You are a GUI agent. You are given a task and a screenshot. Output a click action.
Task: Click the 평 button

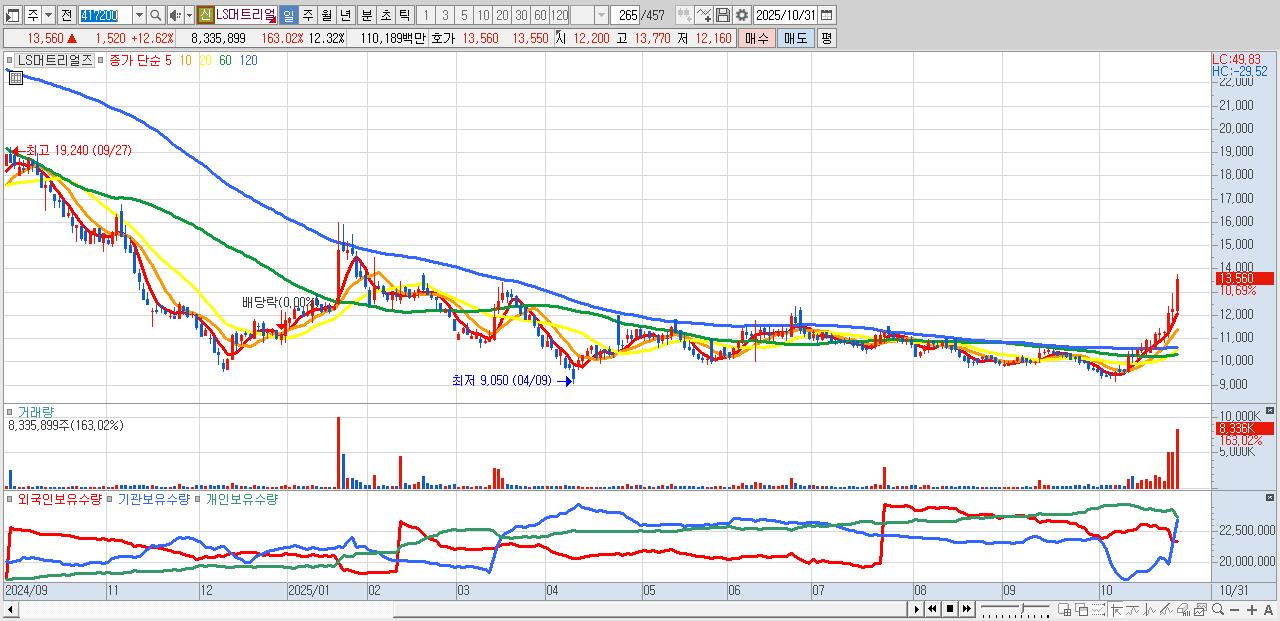pyautogui.click(x=826, y=38)
